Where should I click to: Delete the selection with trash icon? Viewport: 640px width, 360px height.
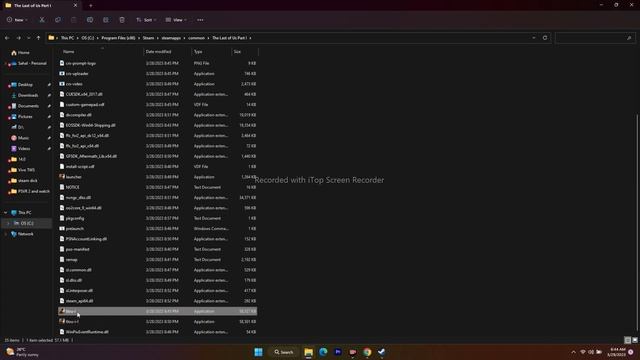click(122, 20)
